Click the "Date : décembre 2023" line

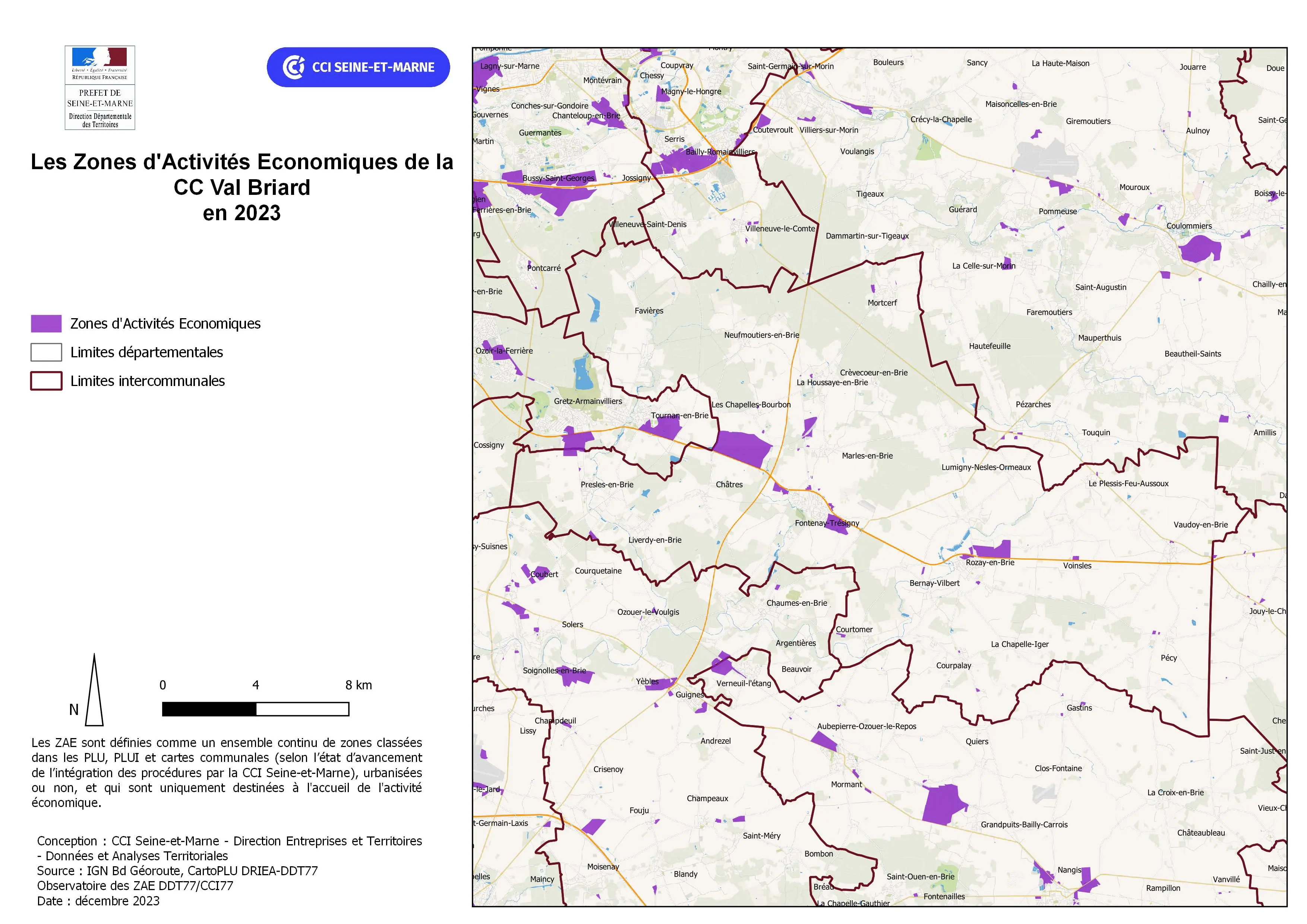[x=98, y=901]
